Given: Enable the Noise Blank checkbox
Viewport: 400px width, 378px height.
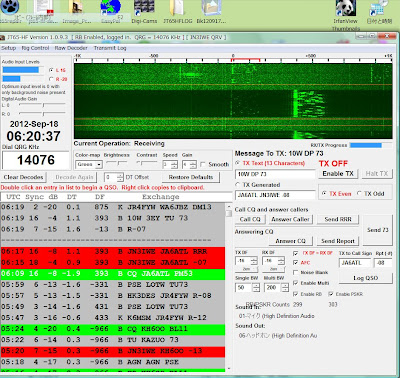Looking at the screenshot, I should click(x=295, y=272).
